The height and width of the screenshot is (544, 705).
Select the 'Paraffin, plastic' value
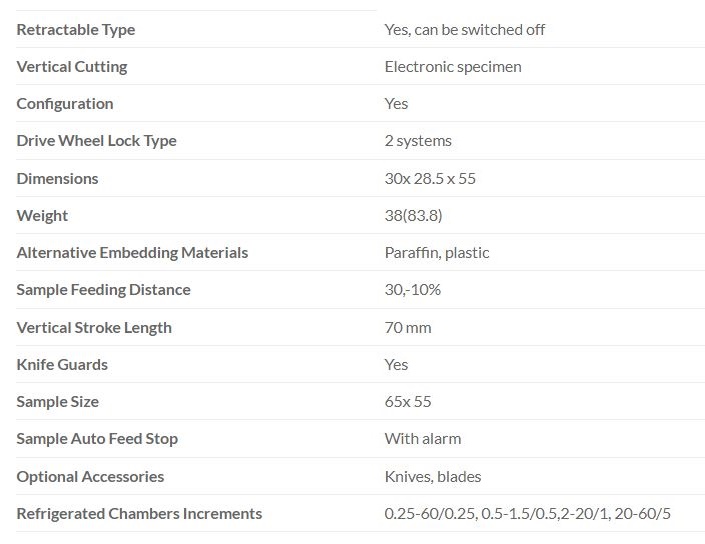pos(437,252)
